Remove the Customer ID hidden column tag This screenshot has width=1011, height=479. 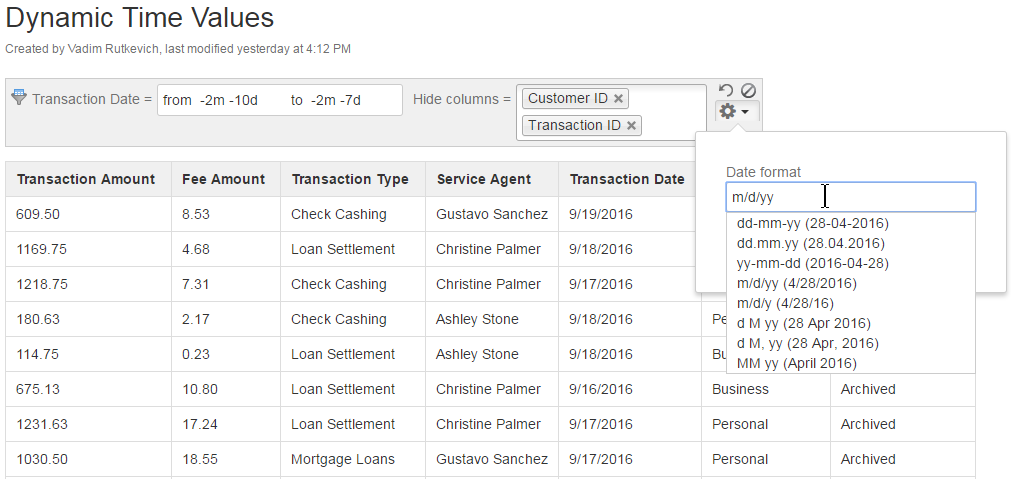pos(619,98)
